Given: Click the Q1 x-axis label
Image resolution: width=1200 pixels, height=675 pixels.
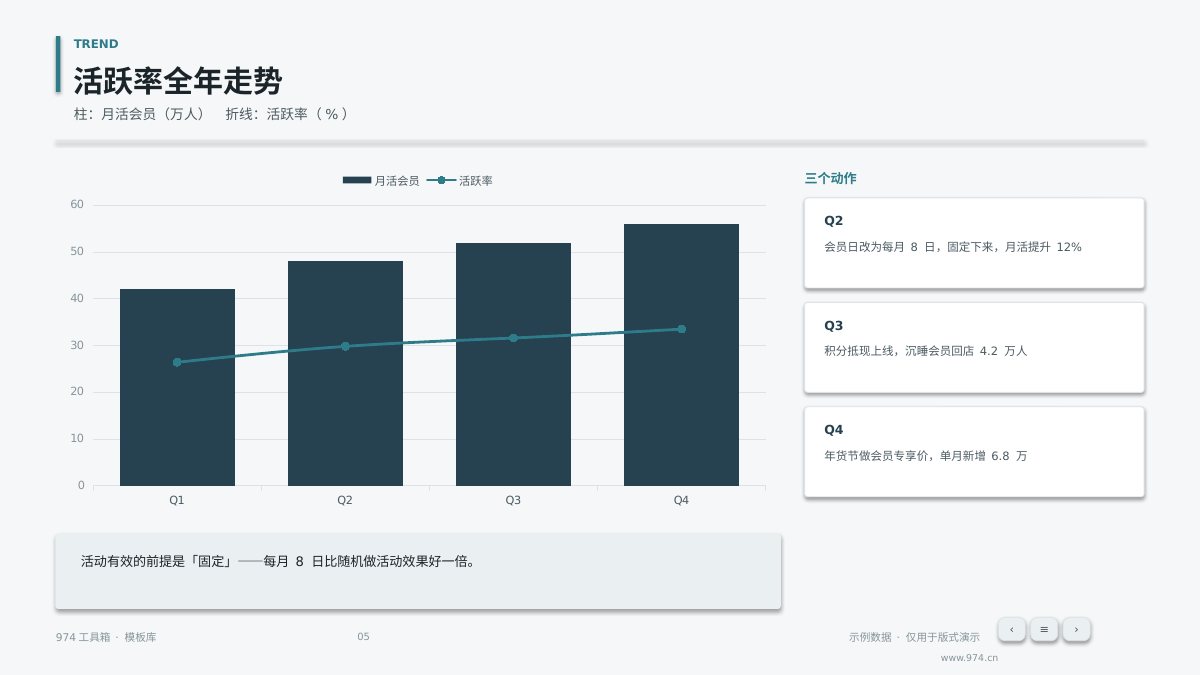Looking at the screenshot, I should [x=177, y=500].
